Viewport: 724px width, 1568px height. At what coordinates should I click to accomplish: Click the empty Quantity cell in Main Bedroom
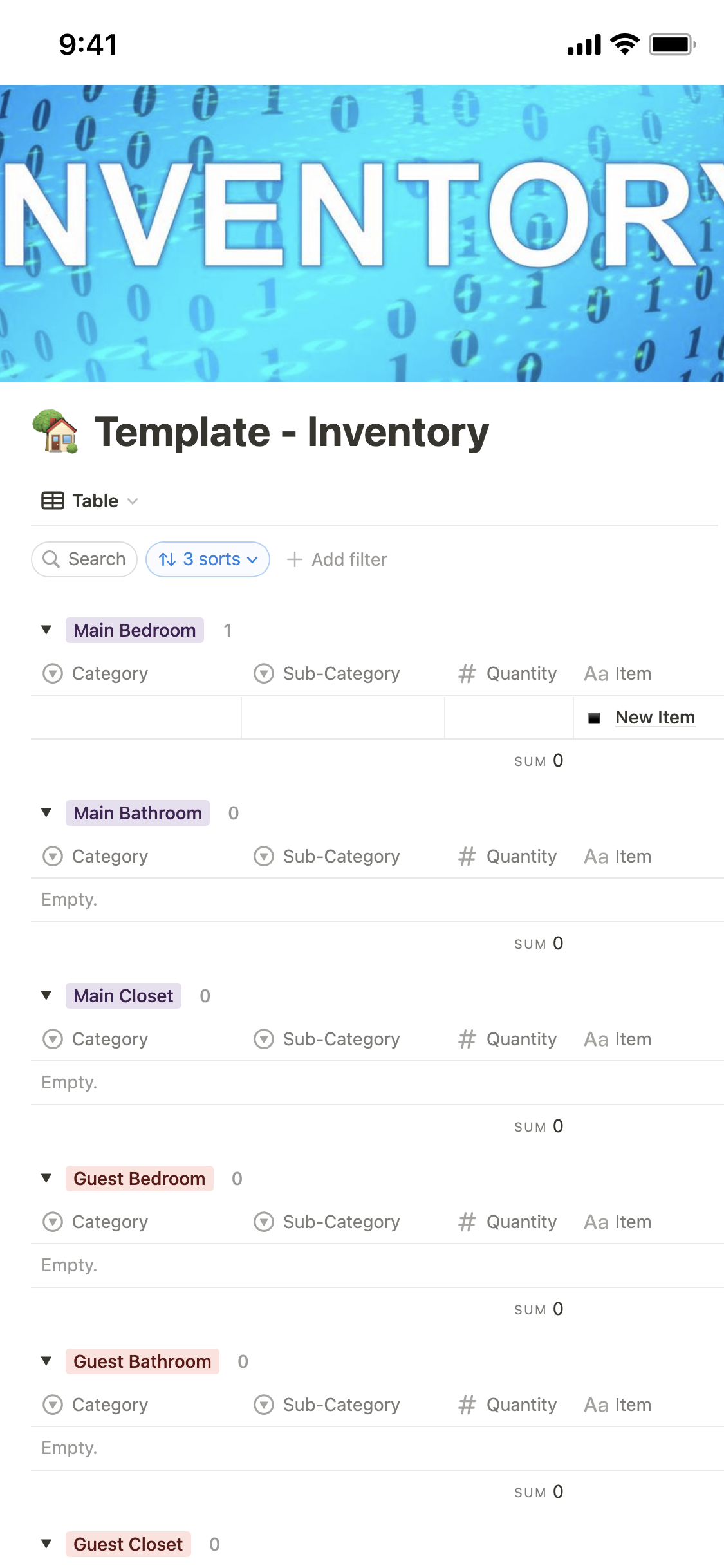[x=508, y=717]
